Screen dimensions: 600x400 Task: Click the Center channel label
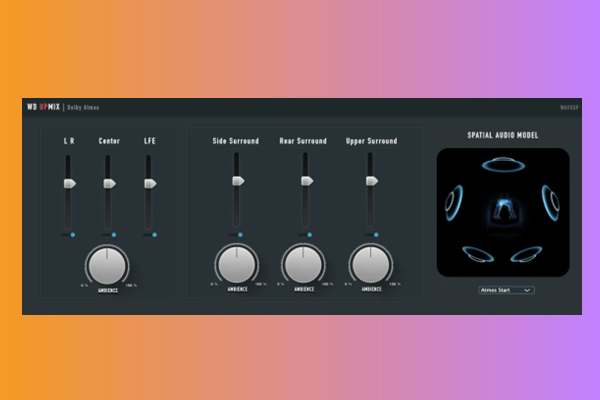(x=109, y=141)
